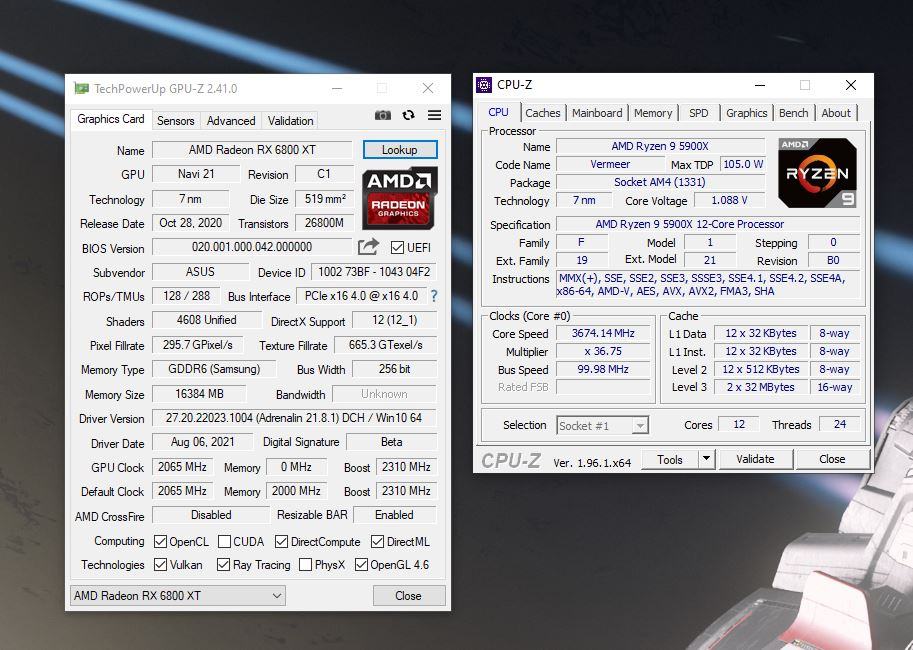This screenshot has width=913, height=650.
Task: Click the Pixel Fillrate value 295.7 GPixel/s
Action: pos(198,345)
